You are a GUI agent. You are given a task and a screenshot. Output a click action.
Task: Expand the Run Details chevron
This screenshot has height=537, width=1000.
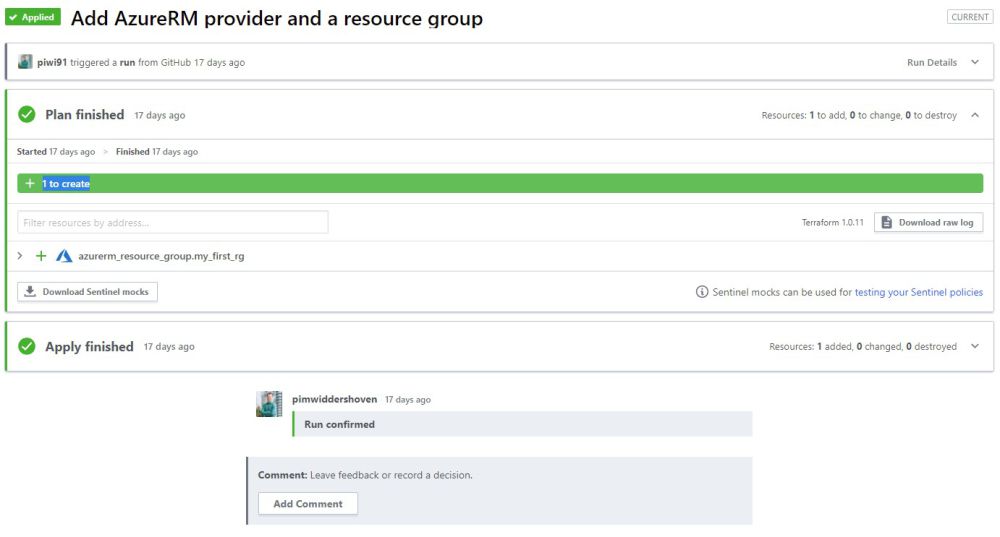point(974,62)
